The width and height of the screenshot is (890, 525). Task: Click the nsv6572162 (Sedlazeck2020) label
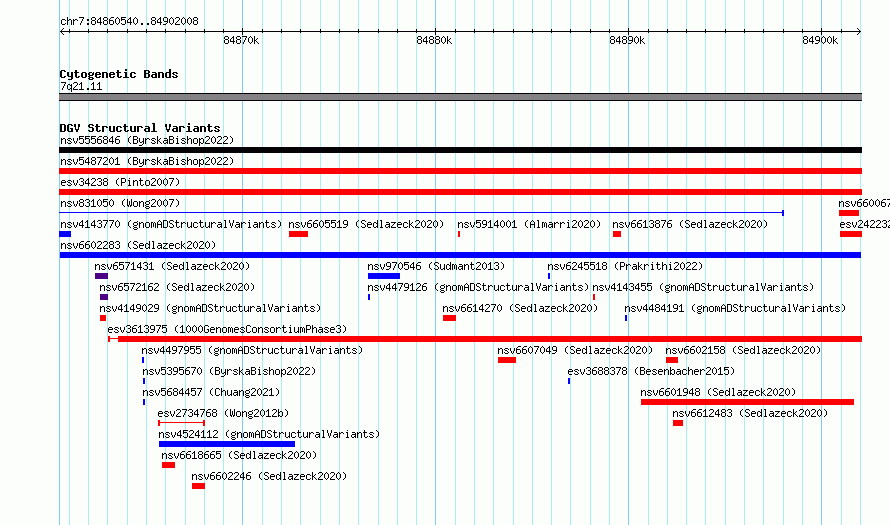click(x=177, y=287)
